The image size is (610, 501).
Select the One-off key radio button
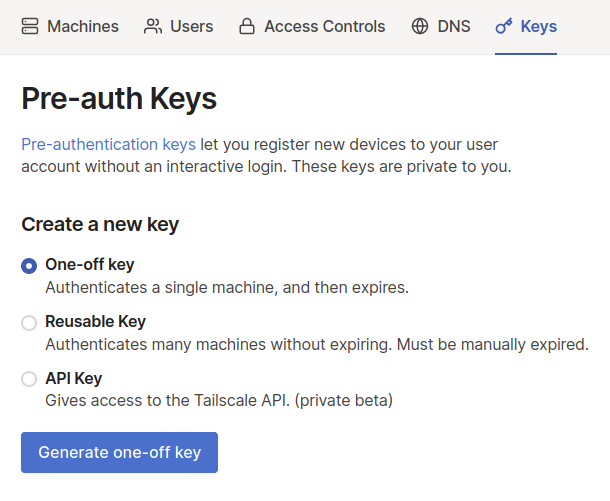29,266
